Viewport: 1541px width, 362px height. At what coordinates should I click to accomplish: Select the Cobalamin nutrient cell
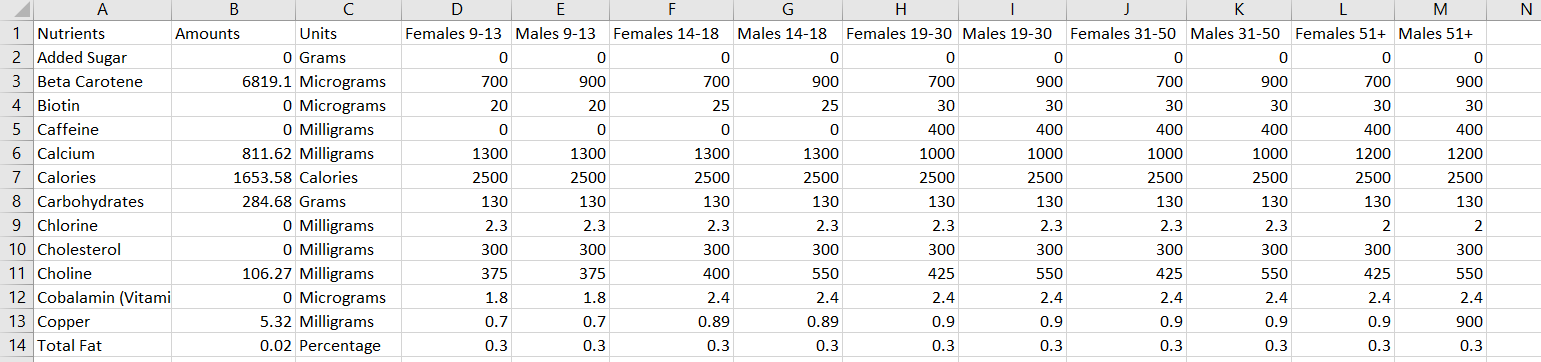click(x=102, y=297)
